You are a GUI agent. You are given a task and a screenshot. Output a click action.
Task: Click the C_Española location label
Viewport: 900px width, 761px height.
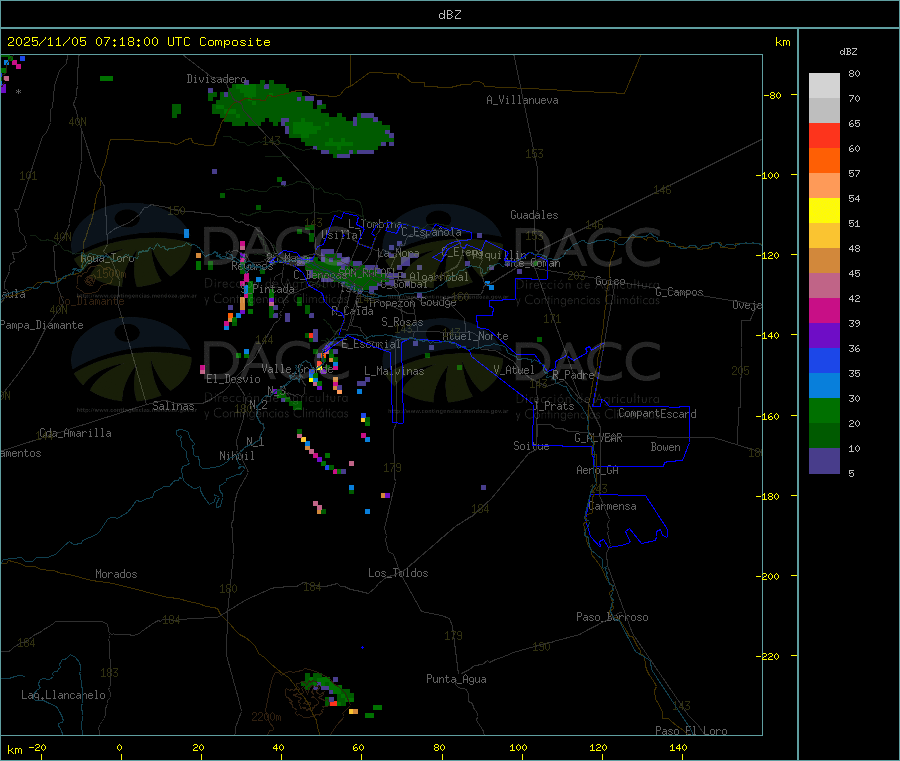(431, 232)
